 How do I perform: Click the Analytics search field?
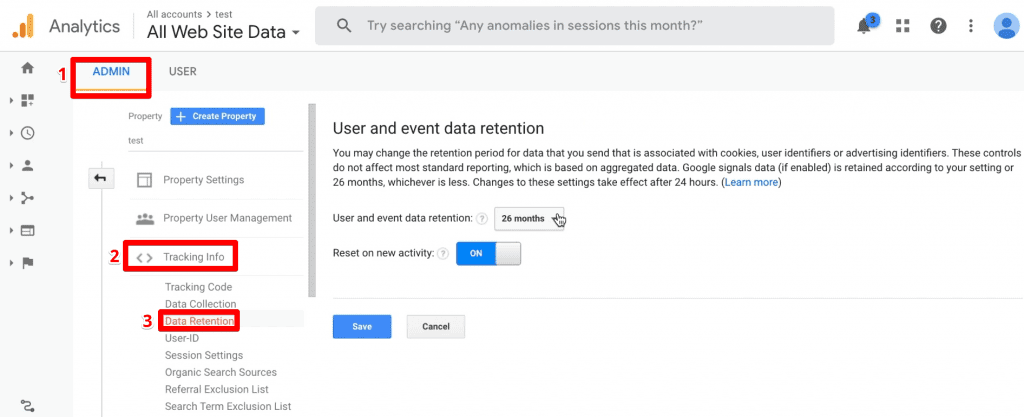pyautogui.click(x=575, y=26)
